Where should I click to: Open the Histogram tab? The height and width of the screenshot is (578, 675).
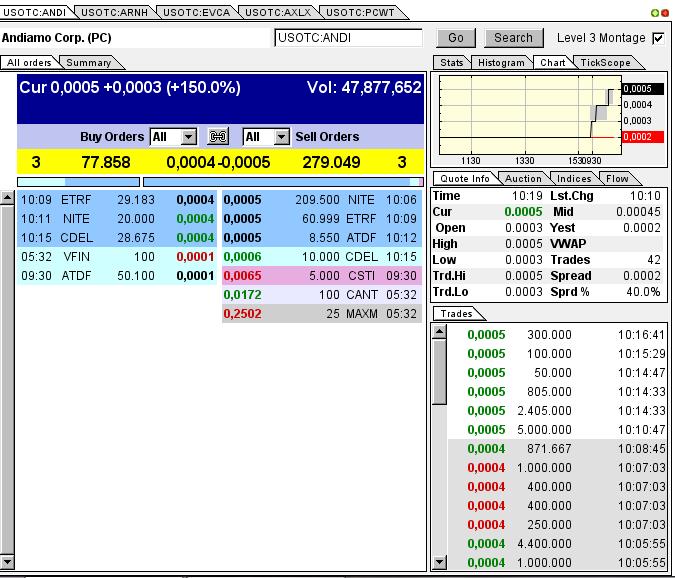tap(501, 63)
